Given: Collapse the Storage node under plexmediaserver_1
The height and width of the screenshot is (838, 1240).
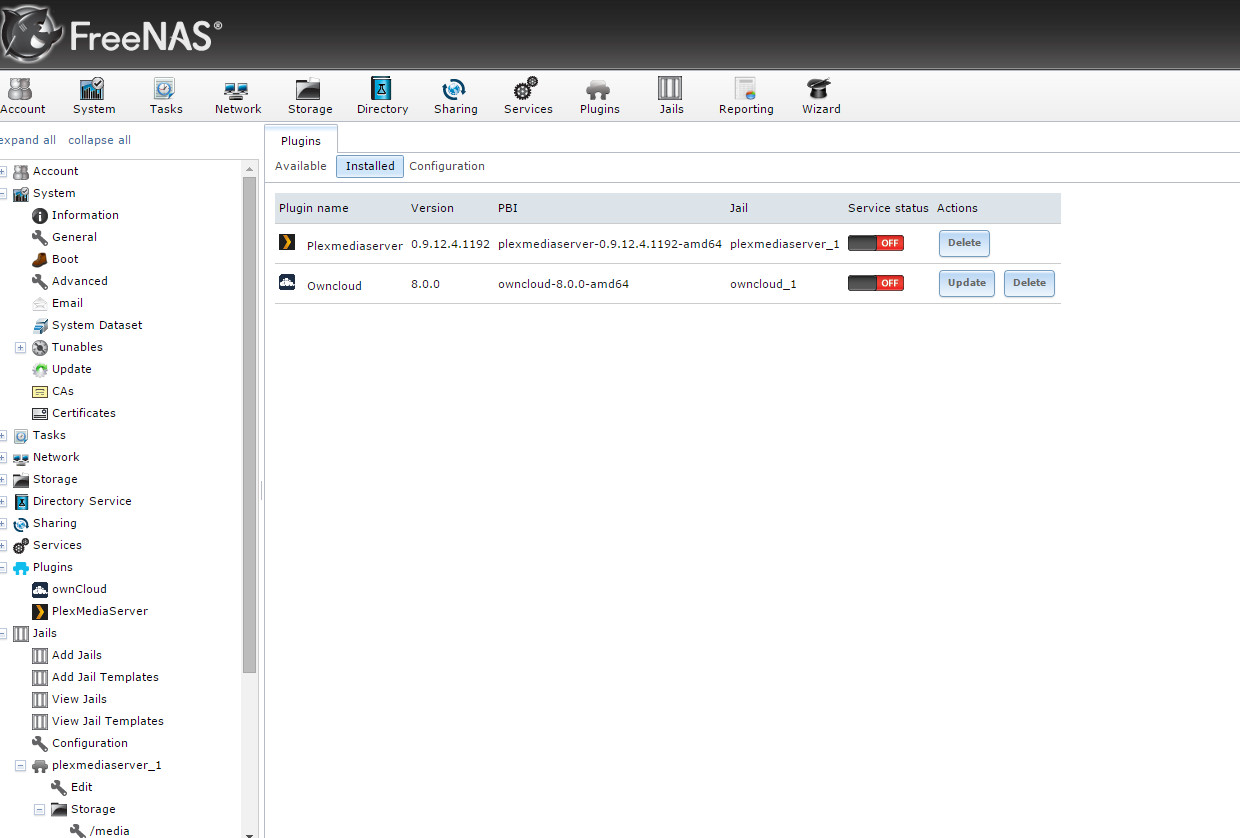Looking at the screenshot, I should (39, 809).
